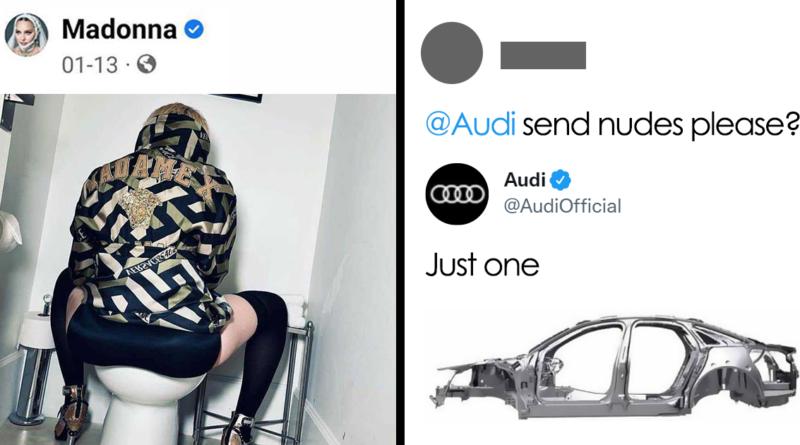The width and height of the screenshot is (800, 445).
Task: Open the @Audi mention link
Action: click(470, 124)
